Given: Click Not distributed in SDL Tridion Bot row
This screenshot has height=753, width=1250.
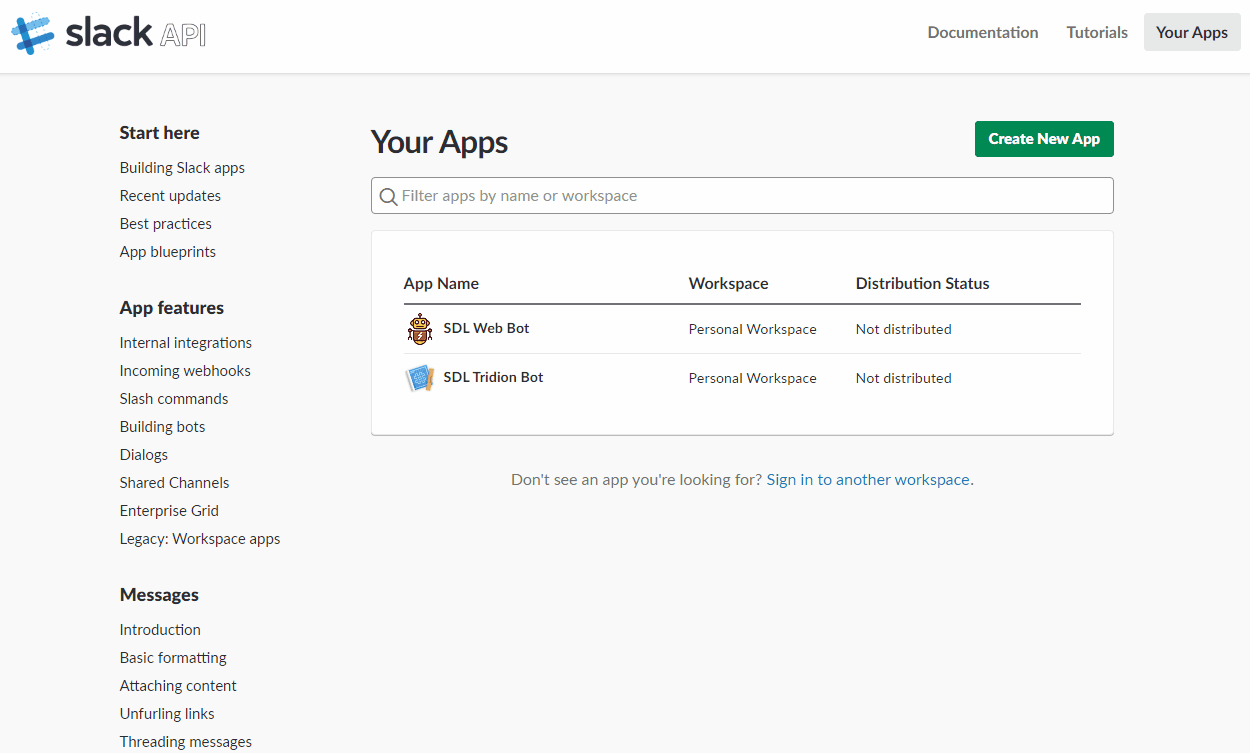Looking at the screenshot, I should coord(903,378).
